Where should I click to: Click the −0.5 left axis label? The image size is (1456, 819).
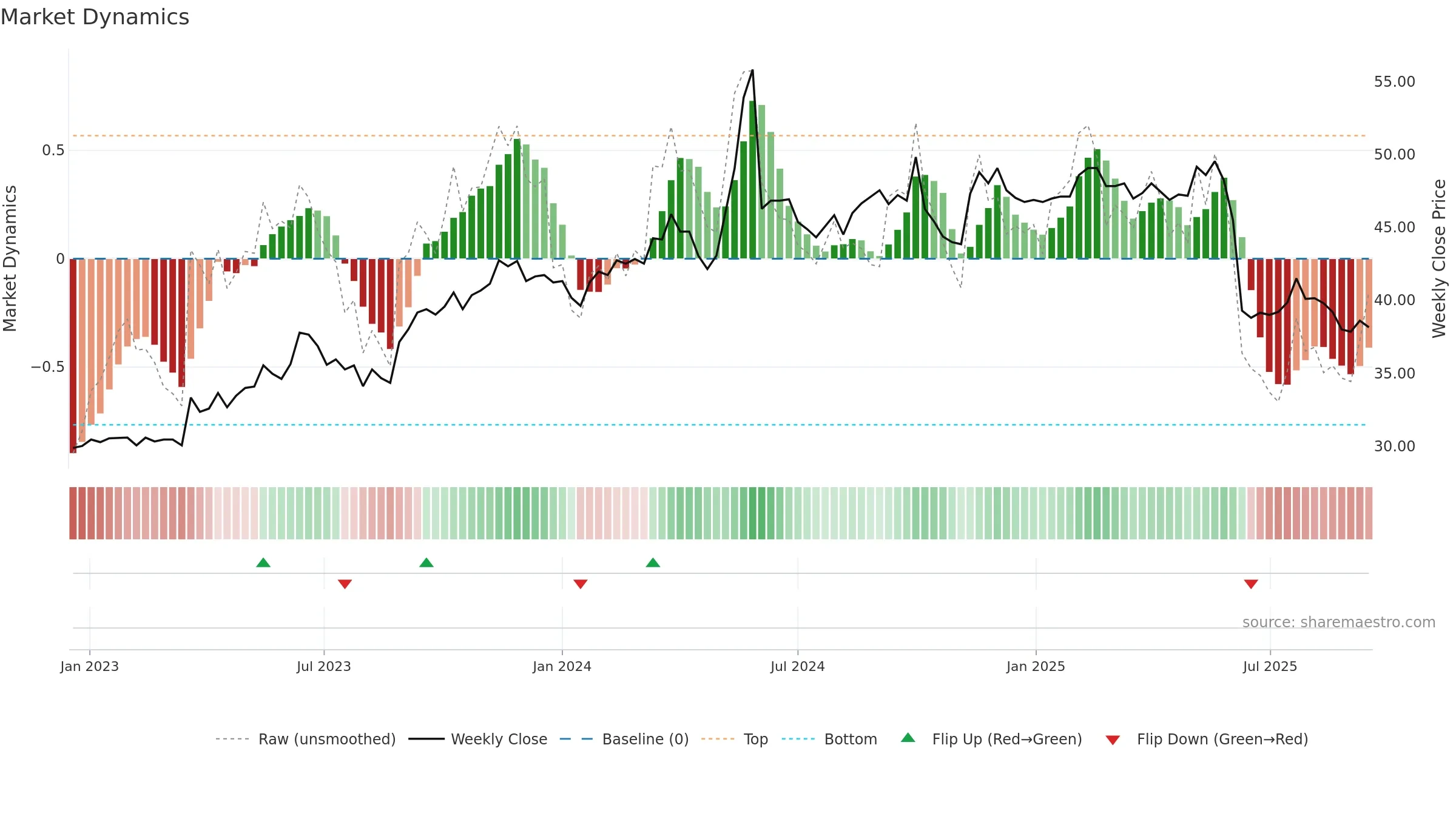47,366
